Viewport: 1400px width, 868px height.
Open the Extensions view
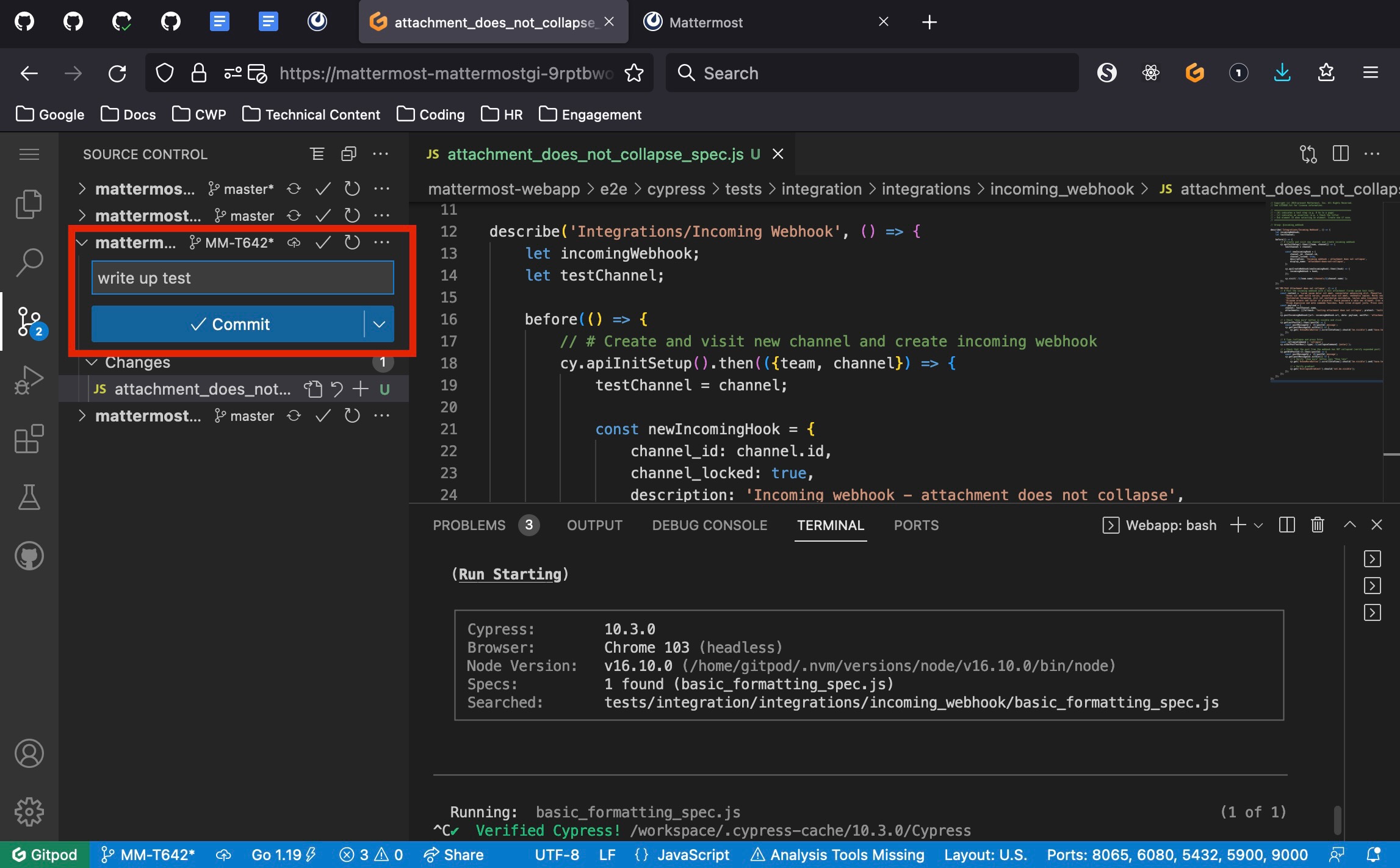pos(29,439)
